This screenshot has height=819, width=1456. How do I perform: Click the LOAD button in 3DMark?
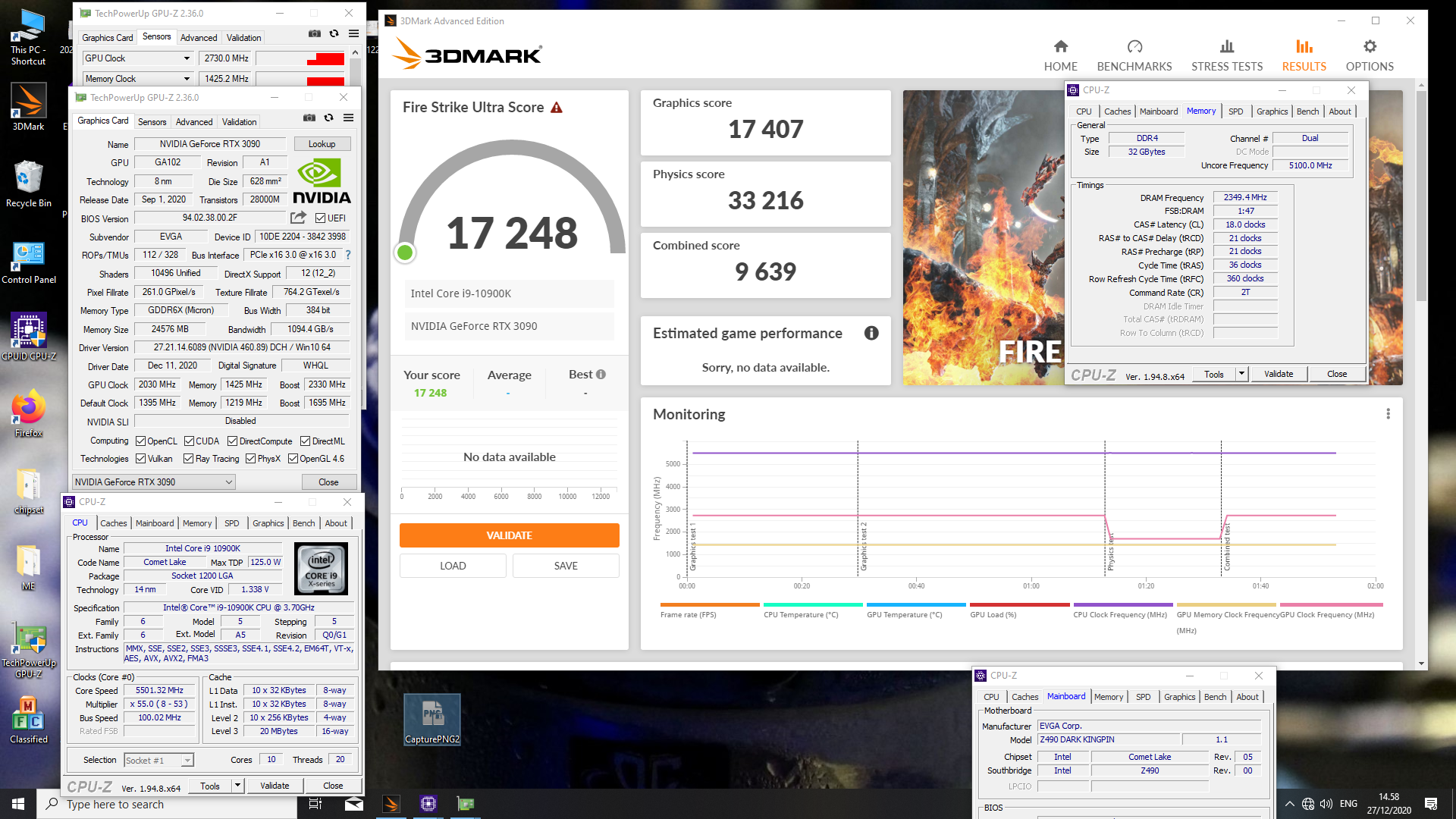pos(453,566)
